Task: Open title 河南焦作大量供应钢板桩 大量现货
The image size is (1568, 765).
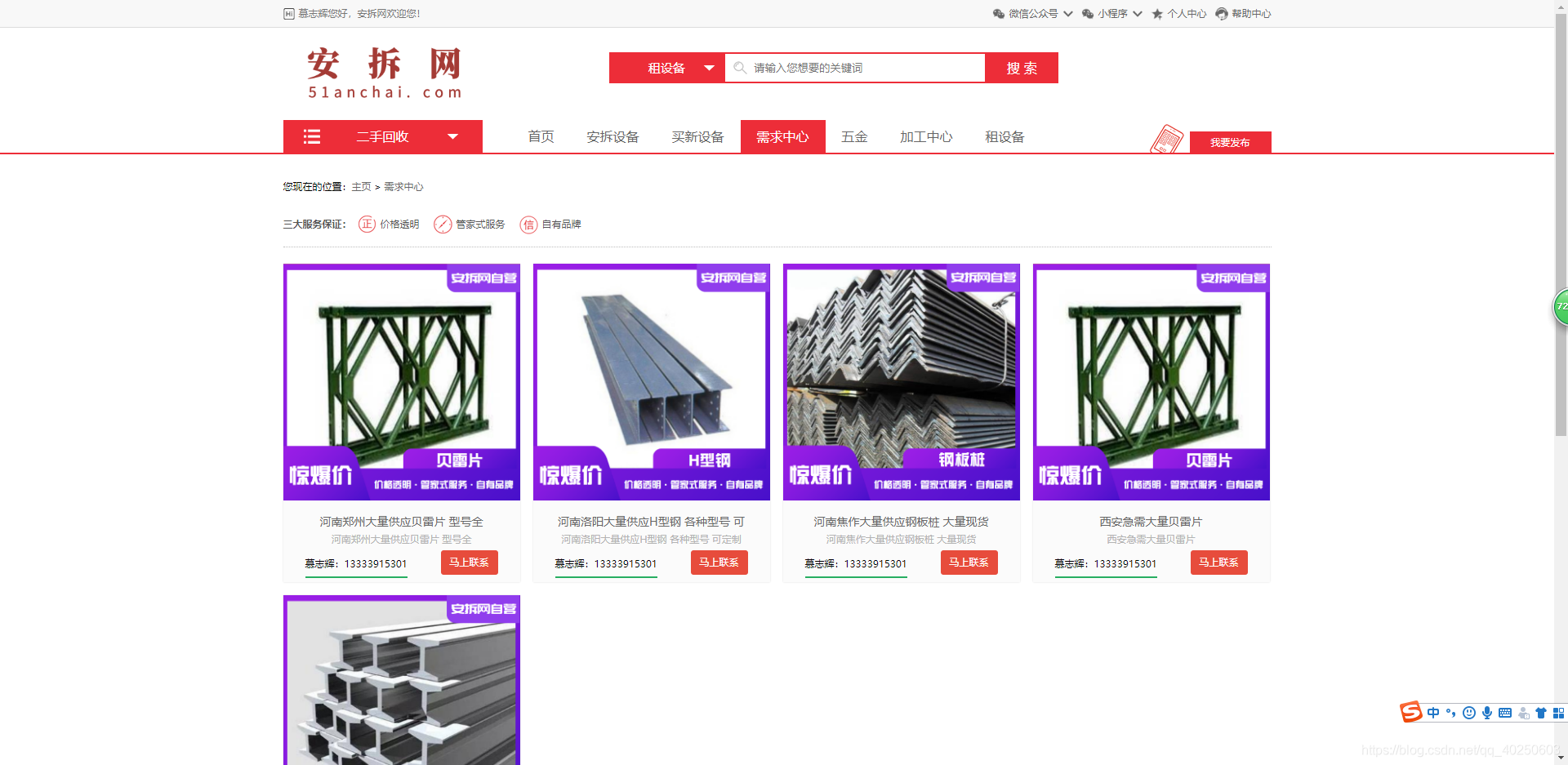Action: (901, 521)
